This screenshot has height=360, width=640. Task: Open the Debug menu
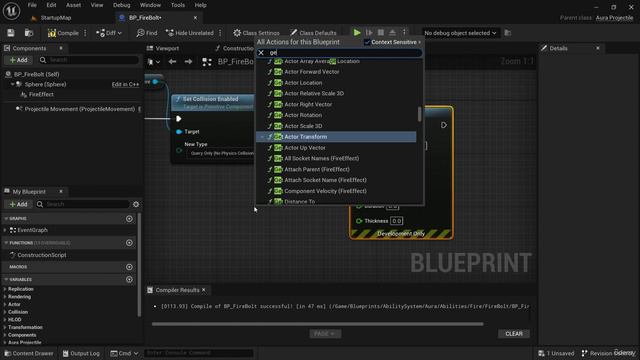point(121,5)
